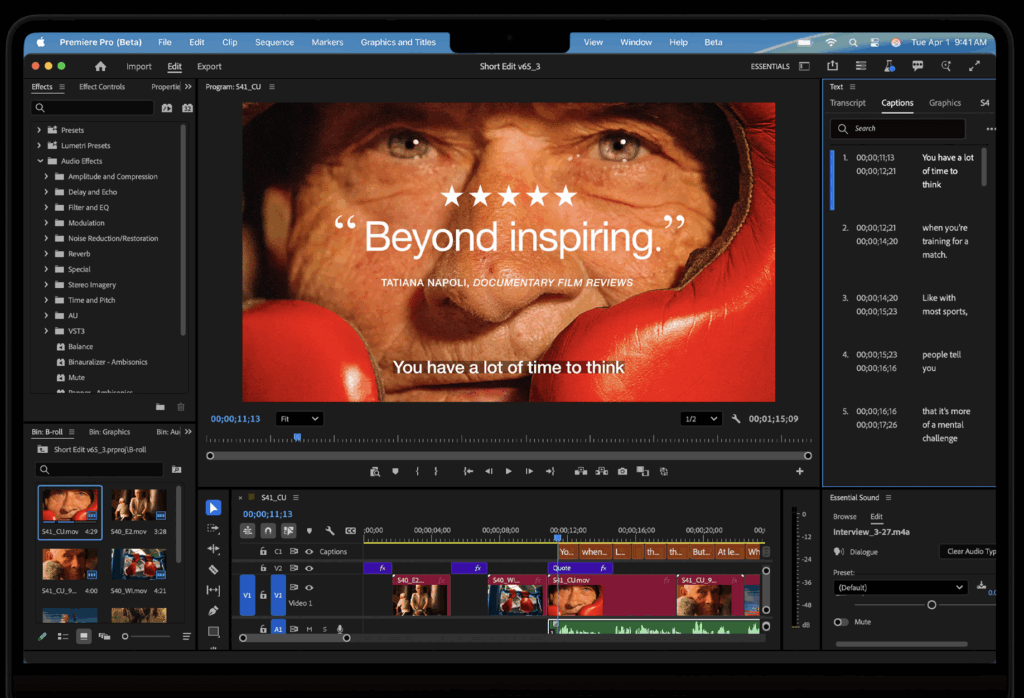Click the Import workspace button
Viewport: 1024px width, 698px height.
139,66
